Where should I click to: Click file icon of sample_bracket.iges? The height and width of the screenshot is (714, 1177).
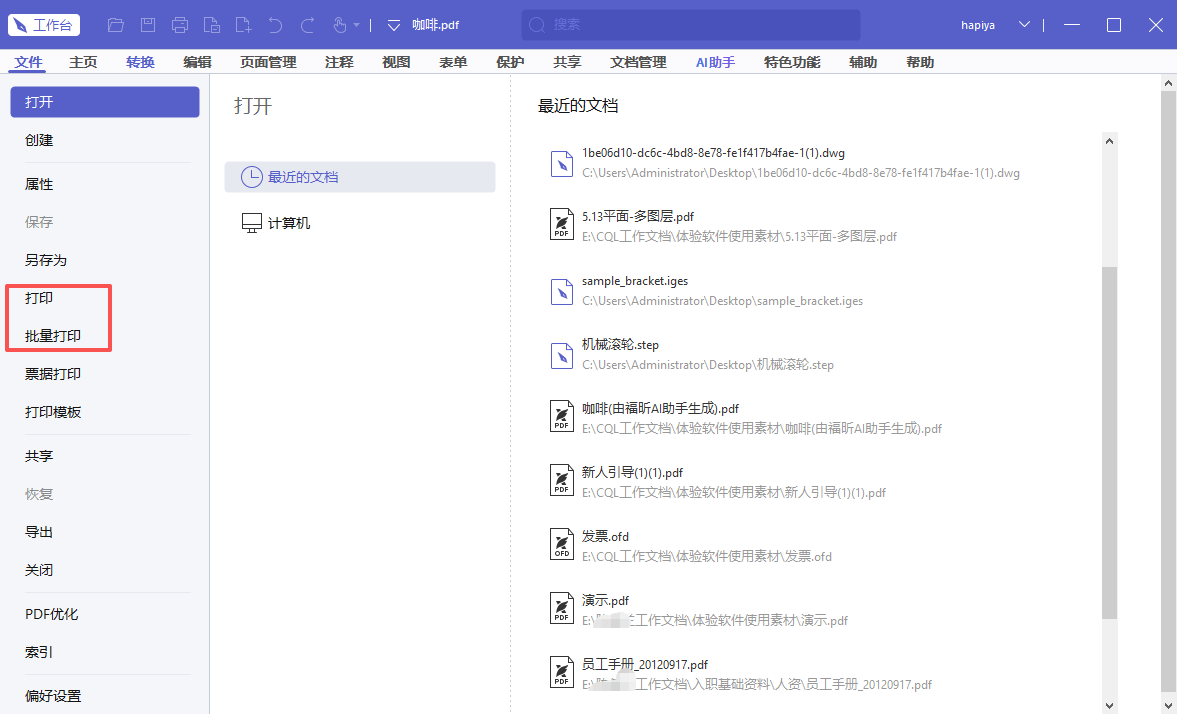pos(561,291)
